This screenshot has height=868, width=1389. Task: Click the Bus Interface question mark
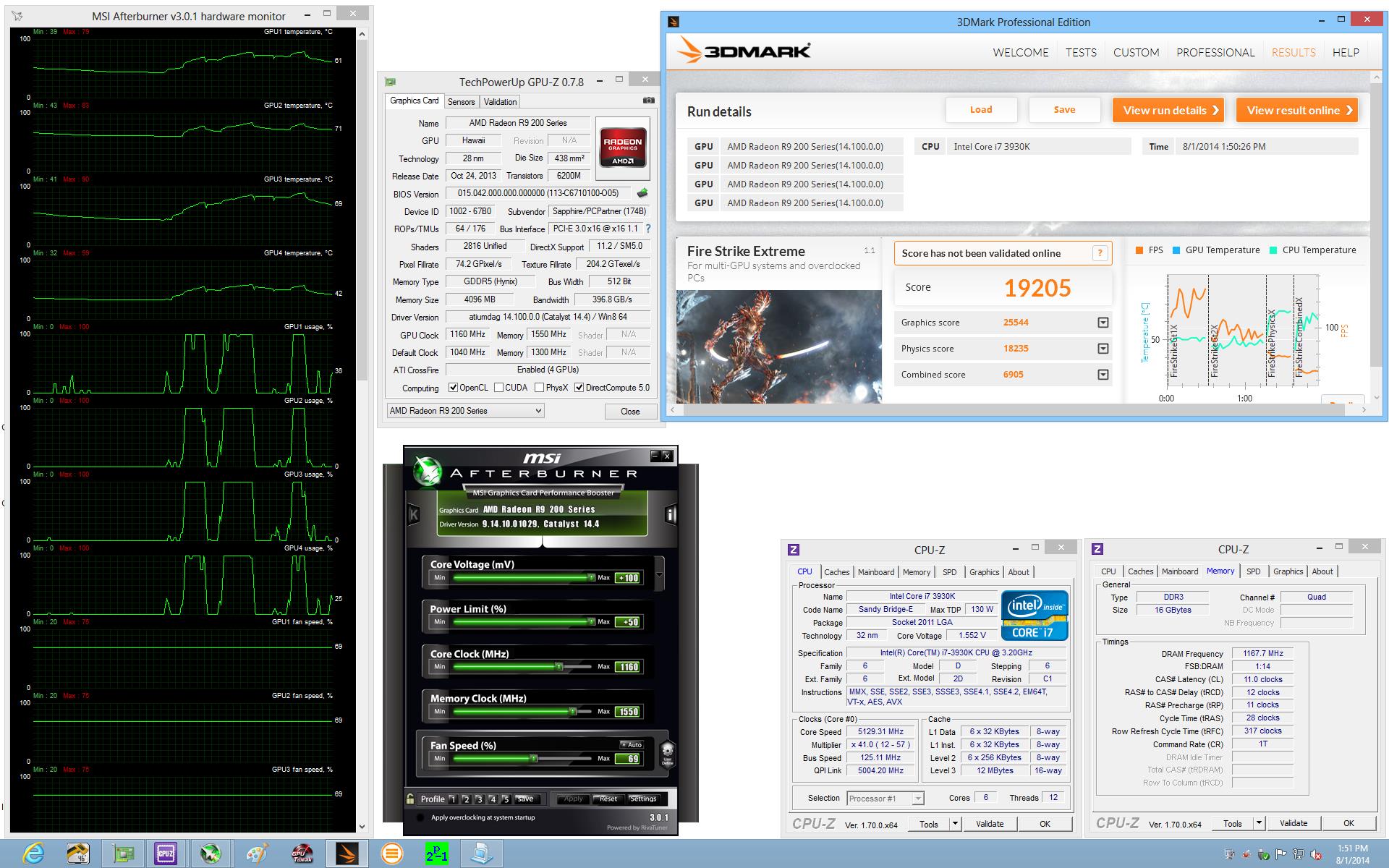pos(648,229)
